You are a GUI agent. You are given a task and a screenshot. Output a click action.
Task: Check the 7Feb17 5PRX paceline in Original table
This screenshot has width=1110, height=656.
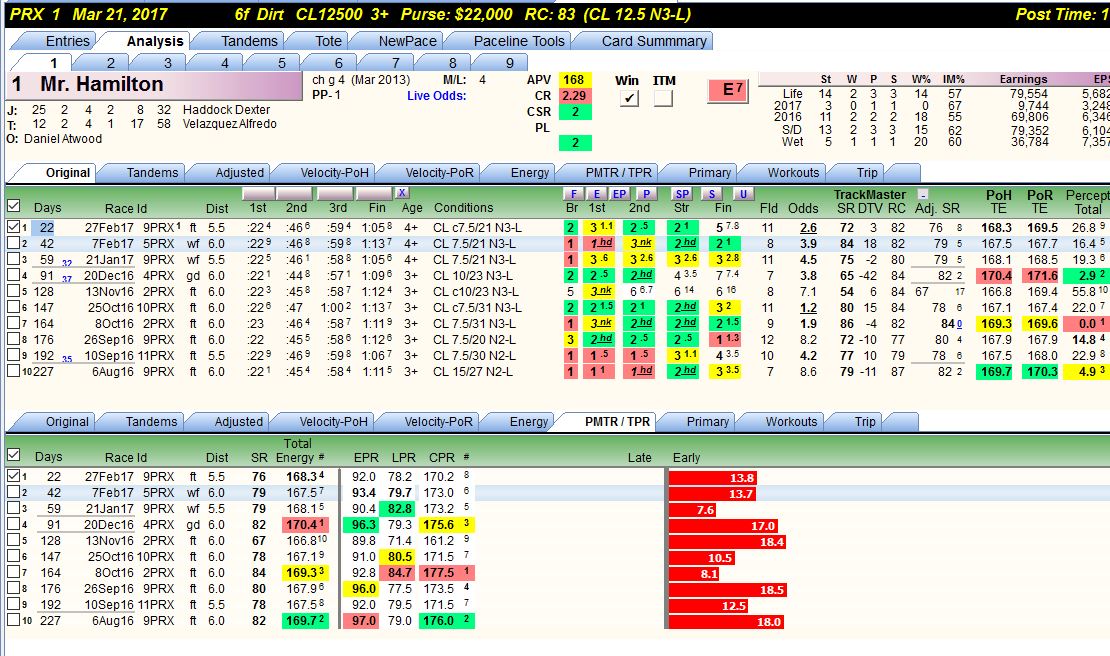coord(13,243)
